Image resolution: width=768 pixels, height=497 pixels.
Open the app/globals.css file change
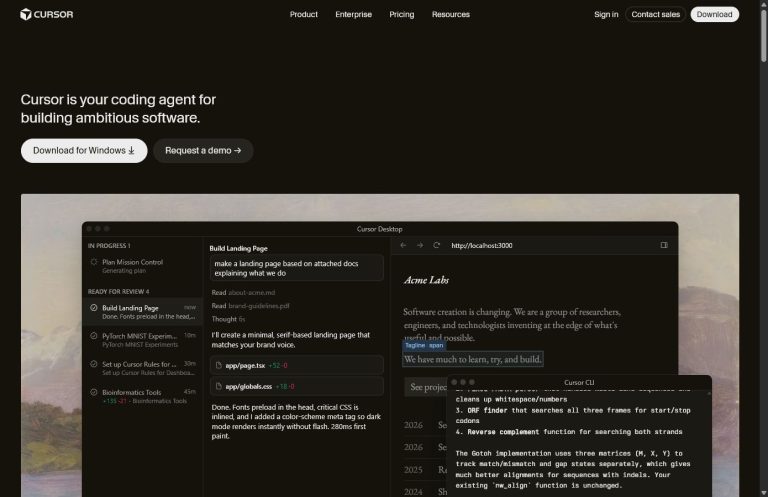coord(296,386)
